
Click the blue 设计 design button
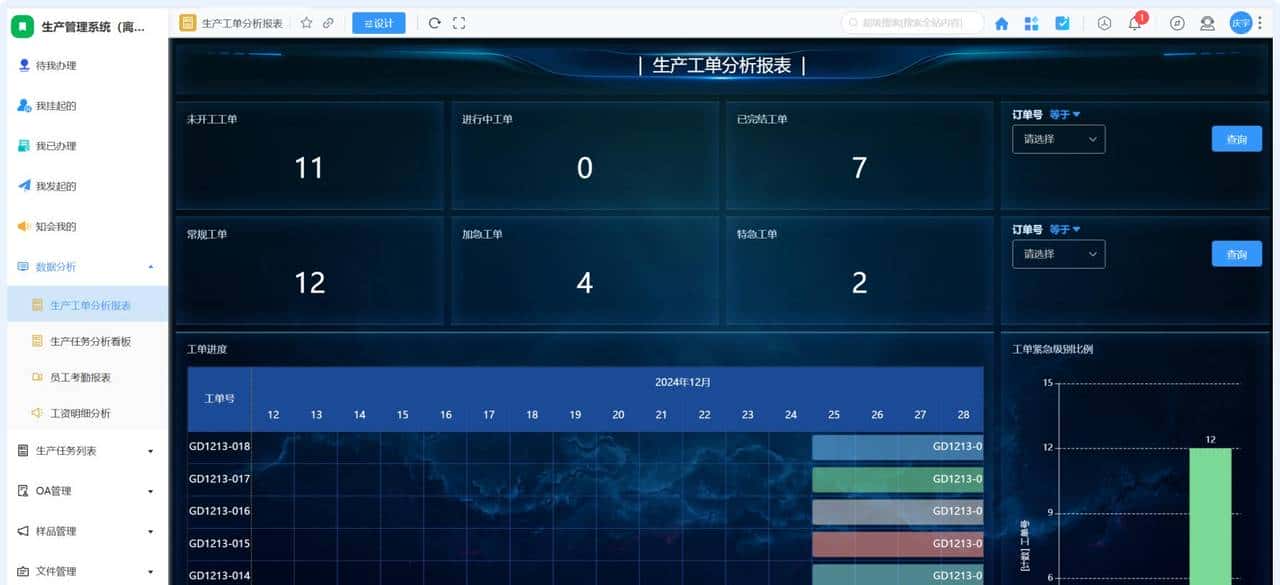point(379,22)
